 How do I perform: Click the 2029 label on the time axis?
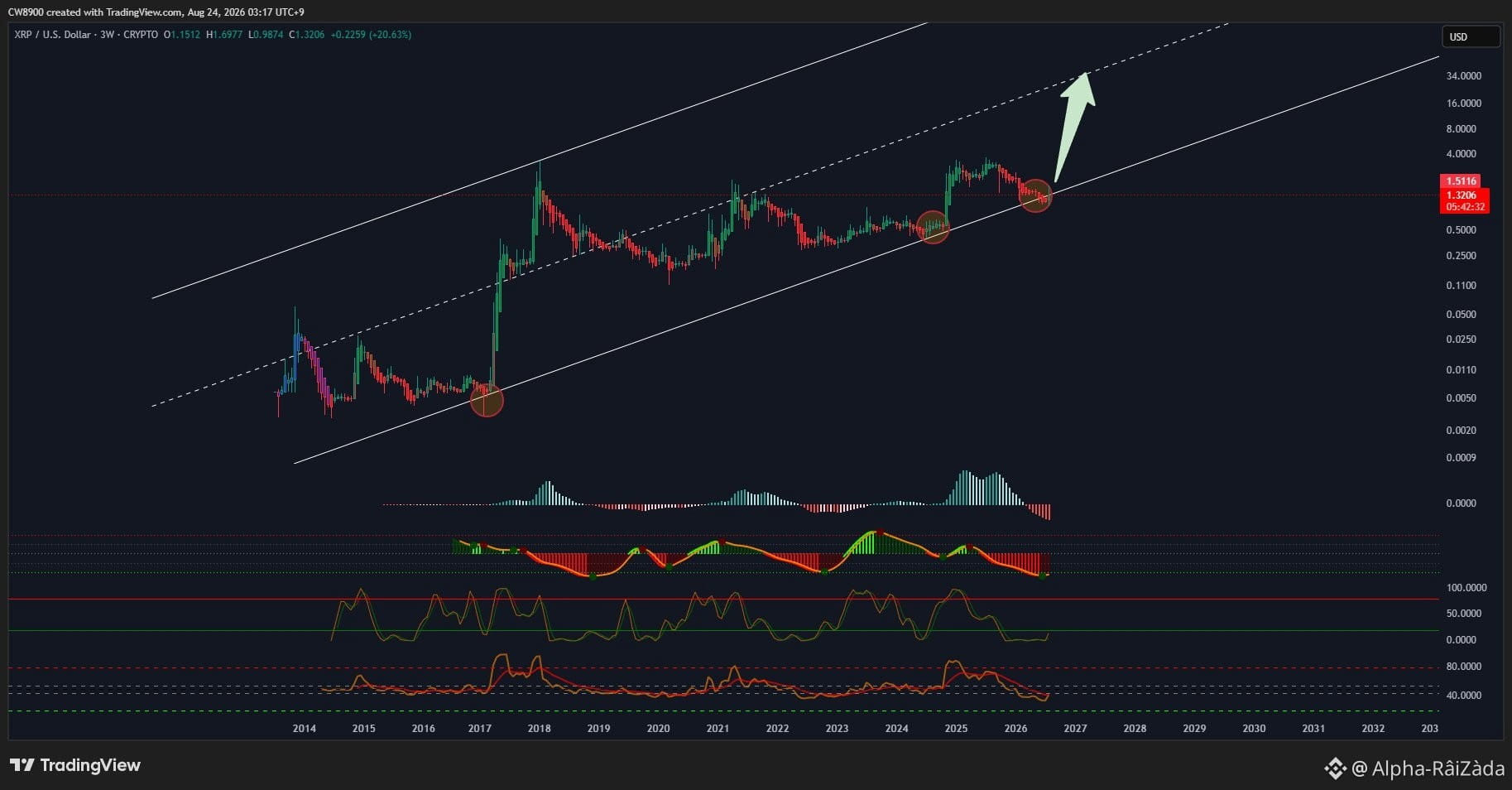click(x=1194, y=729)
